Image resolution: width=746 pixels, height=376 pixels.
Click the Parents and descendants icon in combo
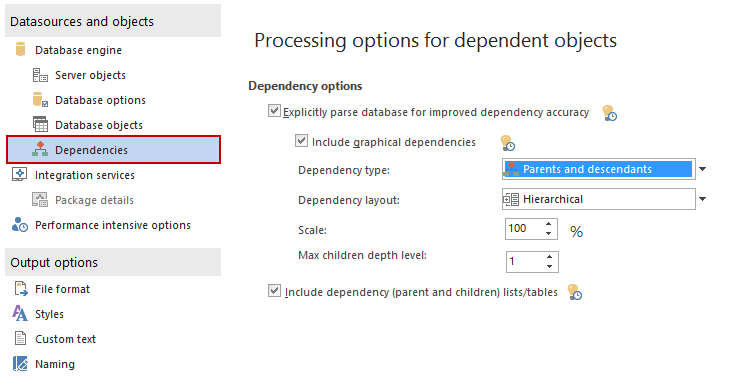point(511,169)
